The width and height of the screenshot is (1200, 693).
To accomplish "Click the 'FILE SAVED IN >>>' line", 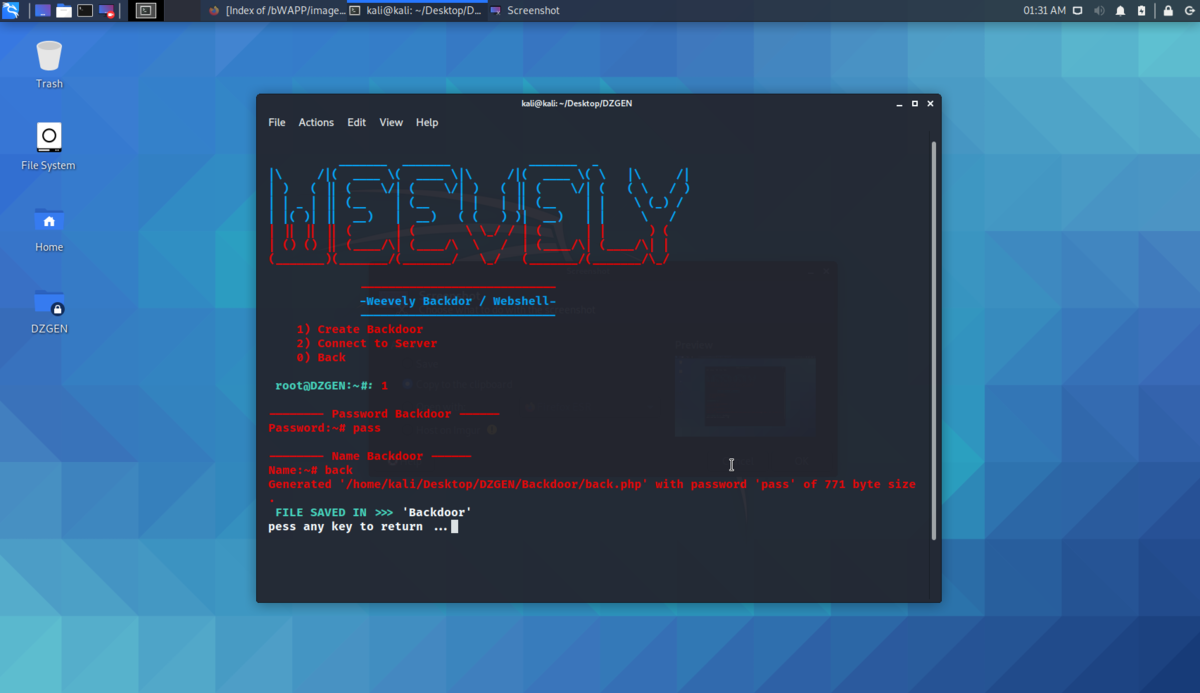I will pyautogui.click(x=373, y=512).
